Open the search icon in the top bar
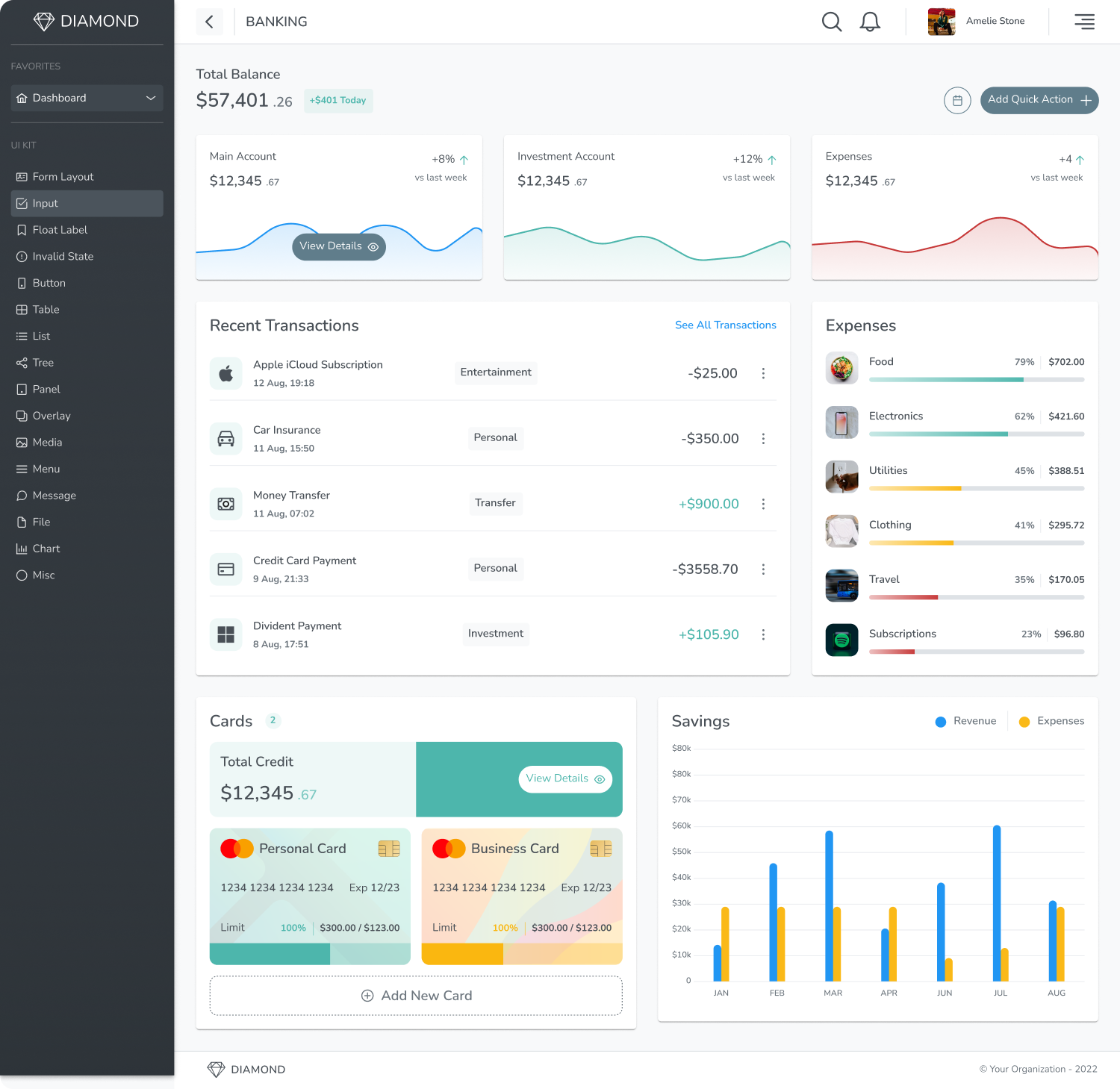Viewport: 1120px width, 1089px height. [831, 22]
